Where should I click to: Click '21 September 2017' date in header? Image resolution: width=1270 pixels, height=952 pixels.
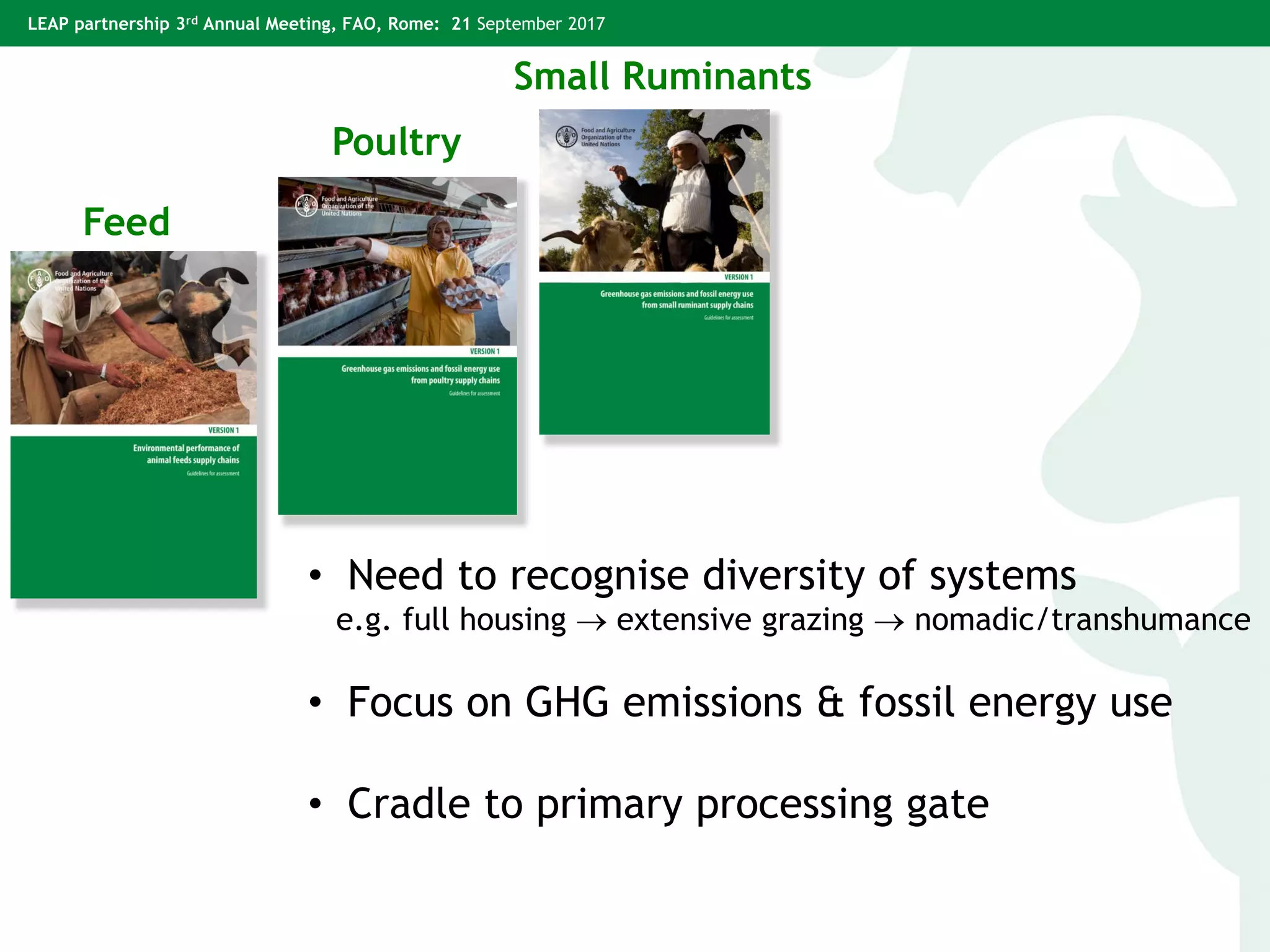tap(528, 24)
